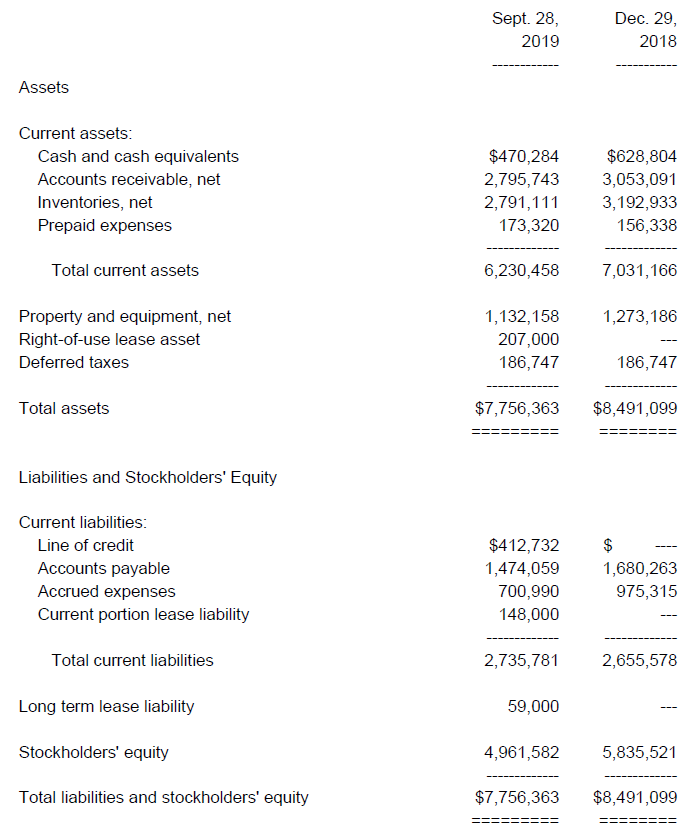
Task: Click the Current portion lease liability label
Action: 143,614
